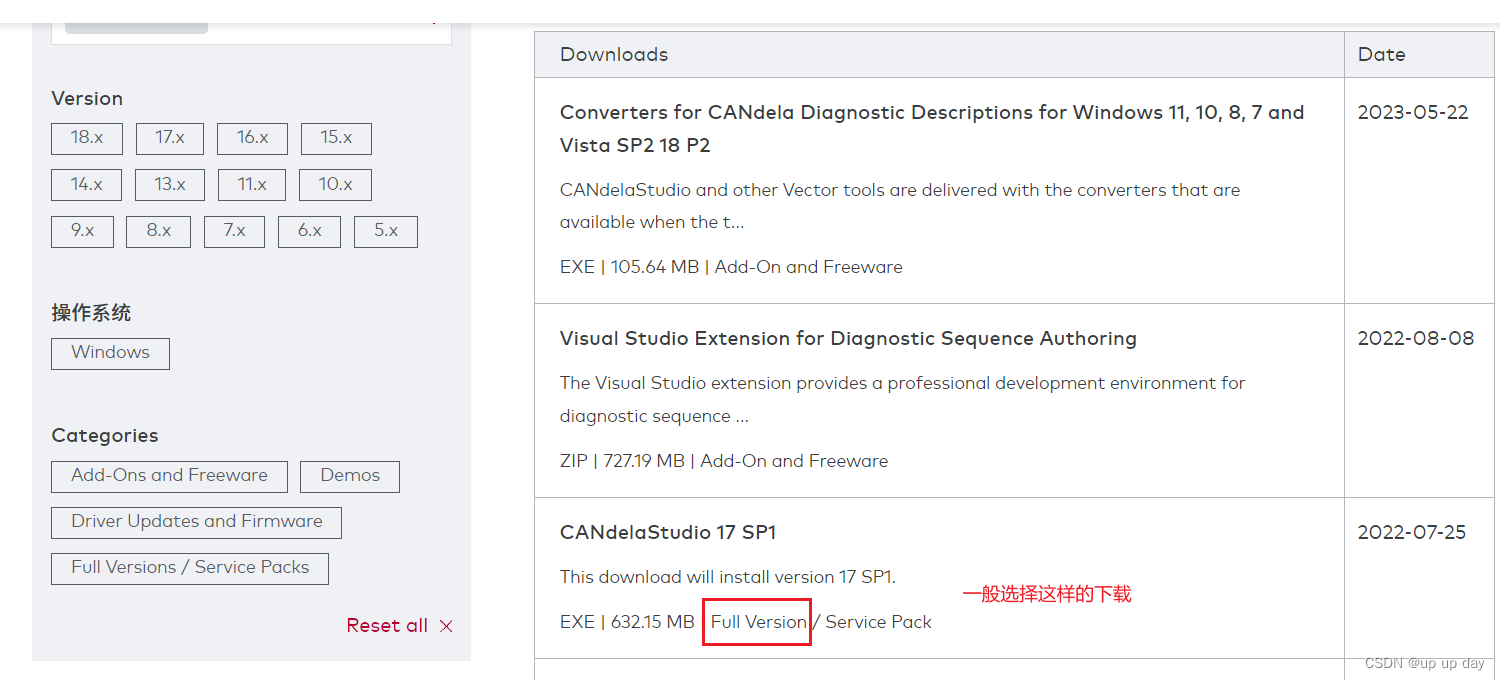
Task: Click 'ZIP | 727.19 MB | Add-On and Freeware'
Action: point(724,461)
